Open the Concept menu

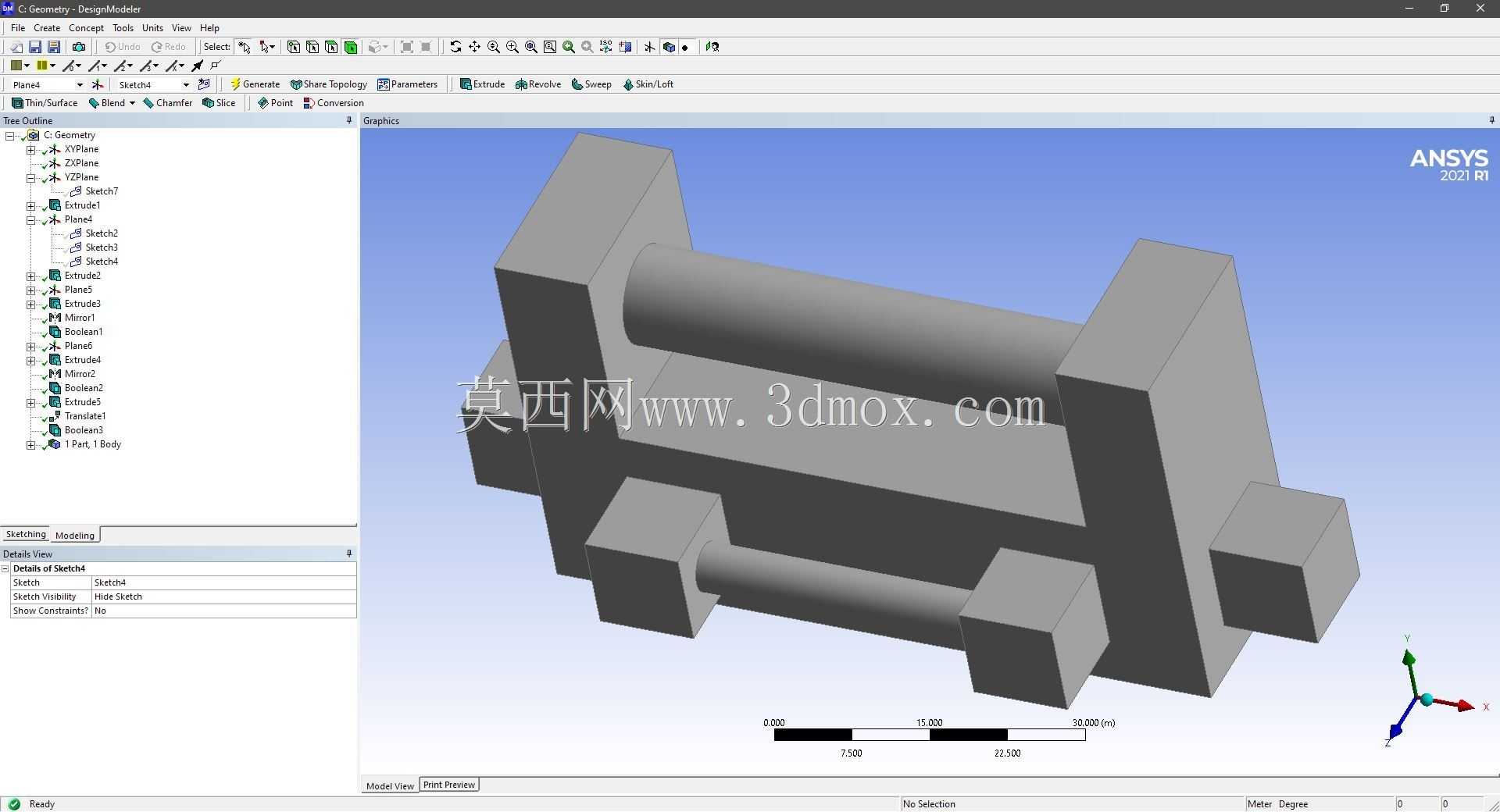[86, 27]
